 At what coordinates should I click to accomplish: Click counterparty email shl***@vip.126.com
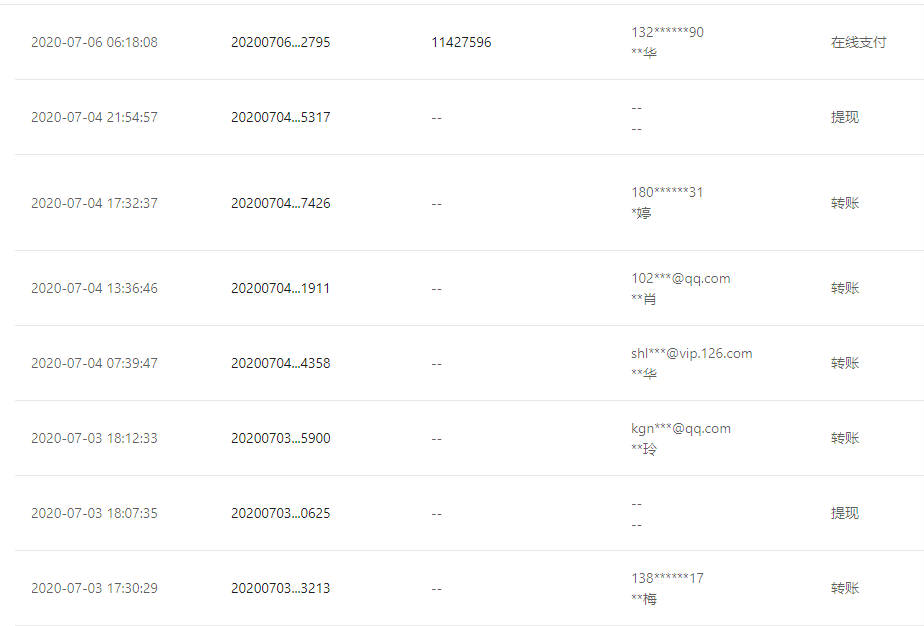pos(691,353)
